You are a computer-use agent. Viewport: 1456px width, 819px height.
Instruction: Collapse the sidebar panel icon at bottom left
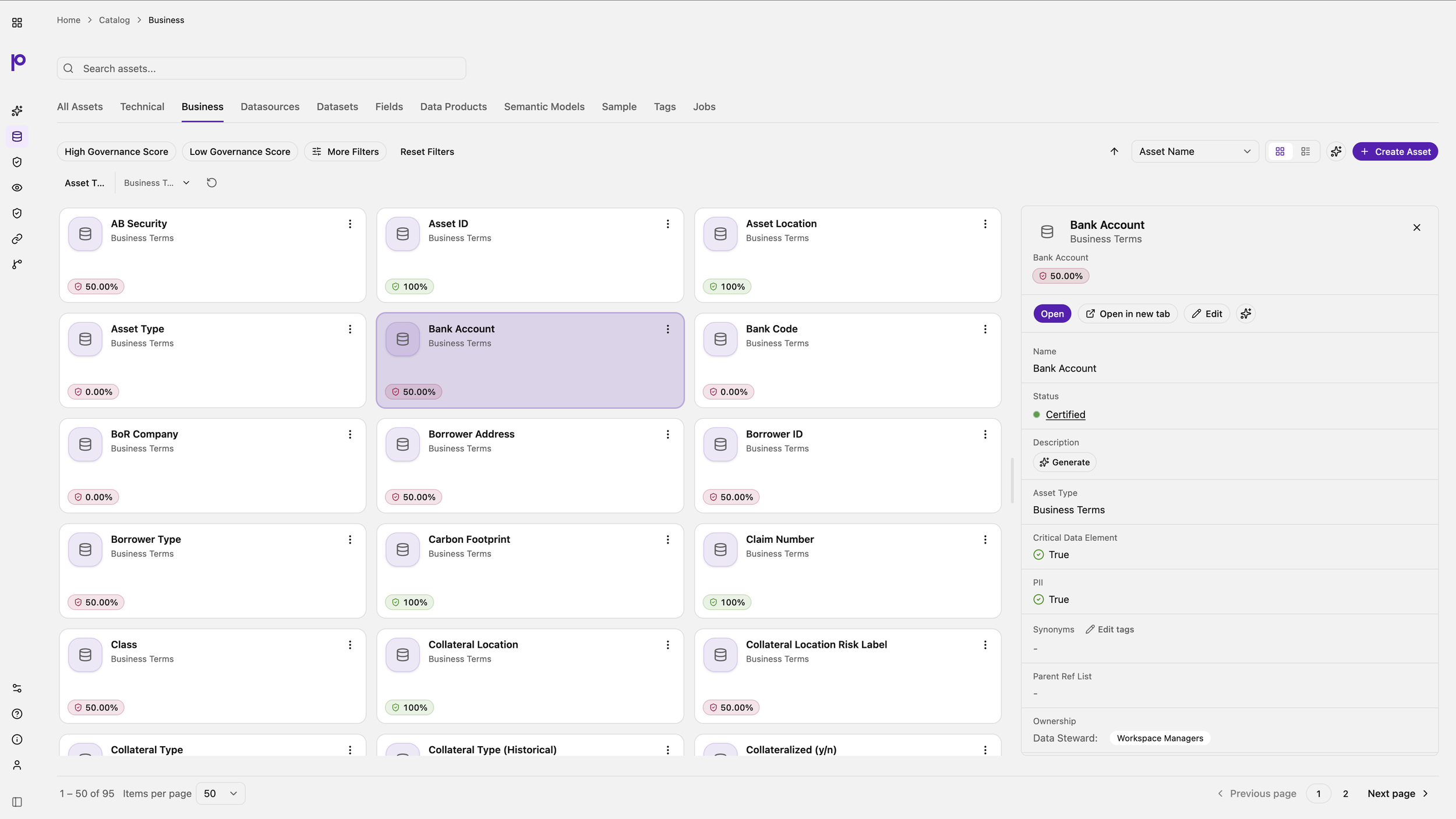(17, 802)
